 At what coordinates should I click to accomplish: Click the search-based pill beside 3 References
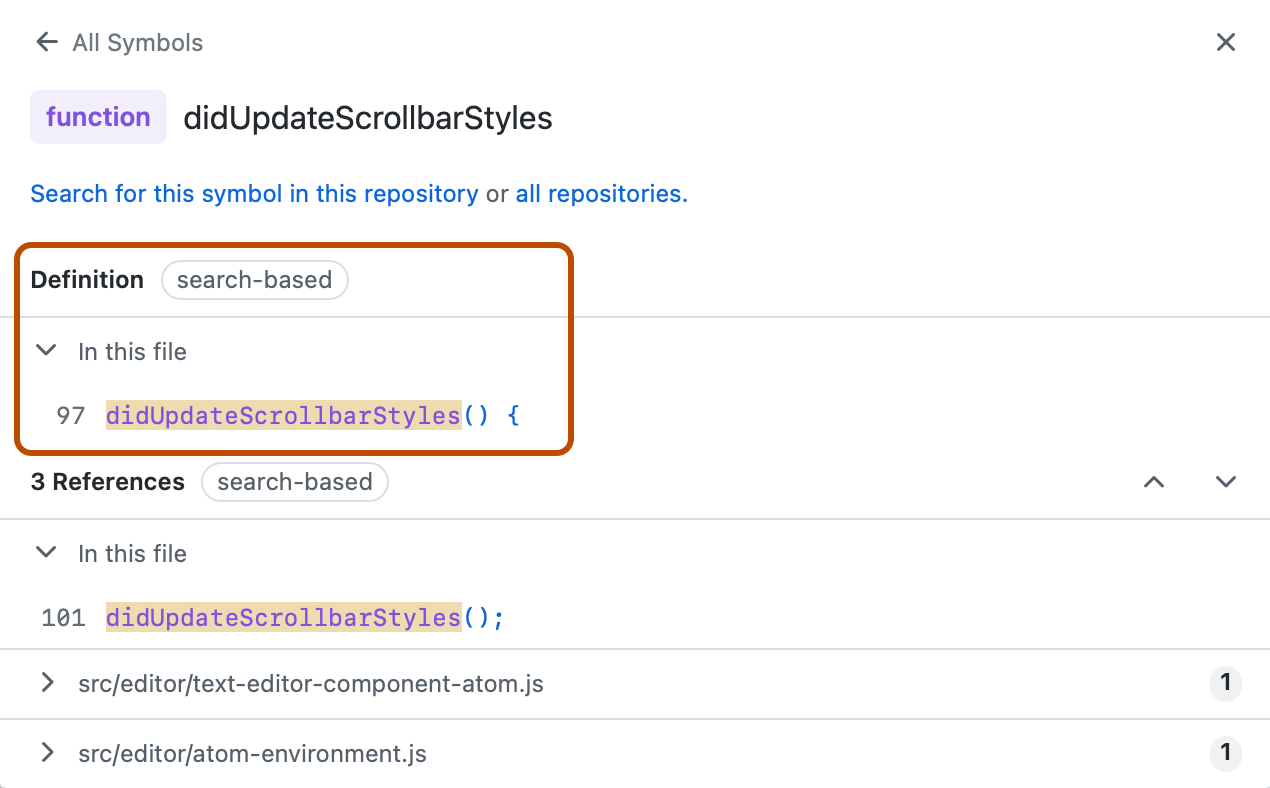click(x=295, y=482)
